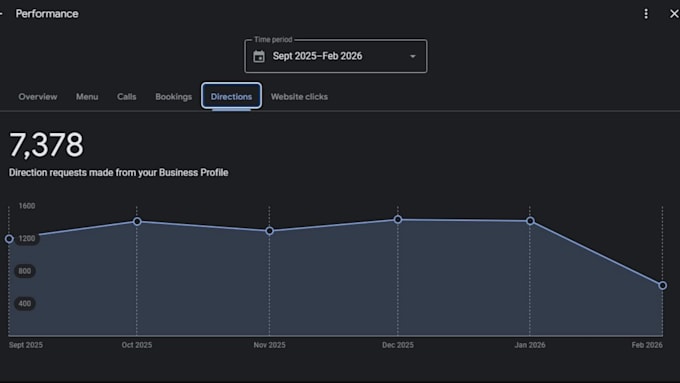The height and width of the screenshot is (383, 680).
Task: Click the Oct 2025 data point
Action: pyautogui.click(x=137, y=222)
